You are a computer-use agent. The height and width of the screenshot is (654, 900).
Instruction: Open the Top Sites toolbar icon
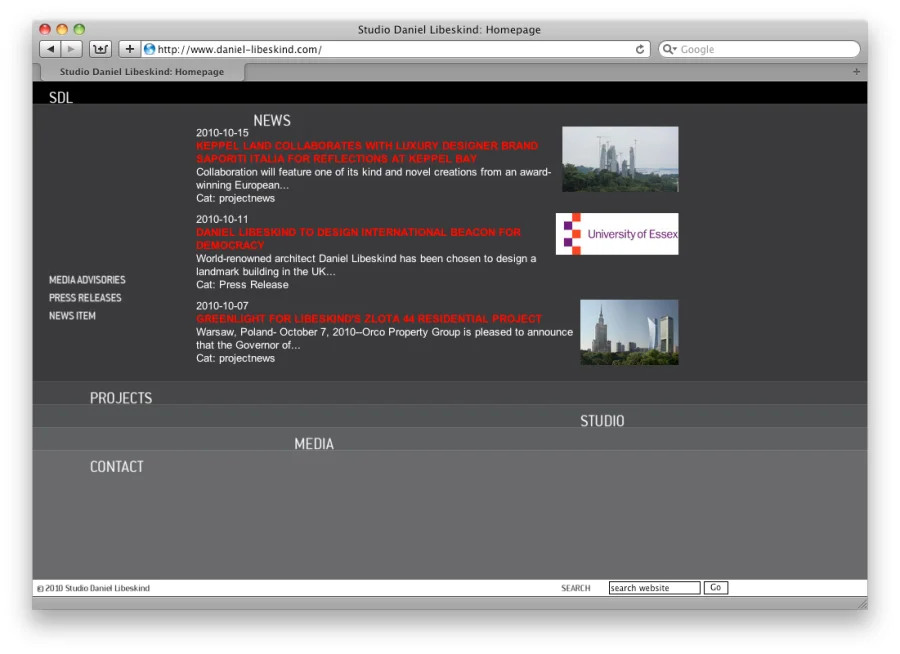click(100, 49)
